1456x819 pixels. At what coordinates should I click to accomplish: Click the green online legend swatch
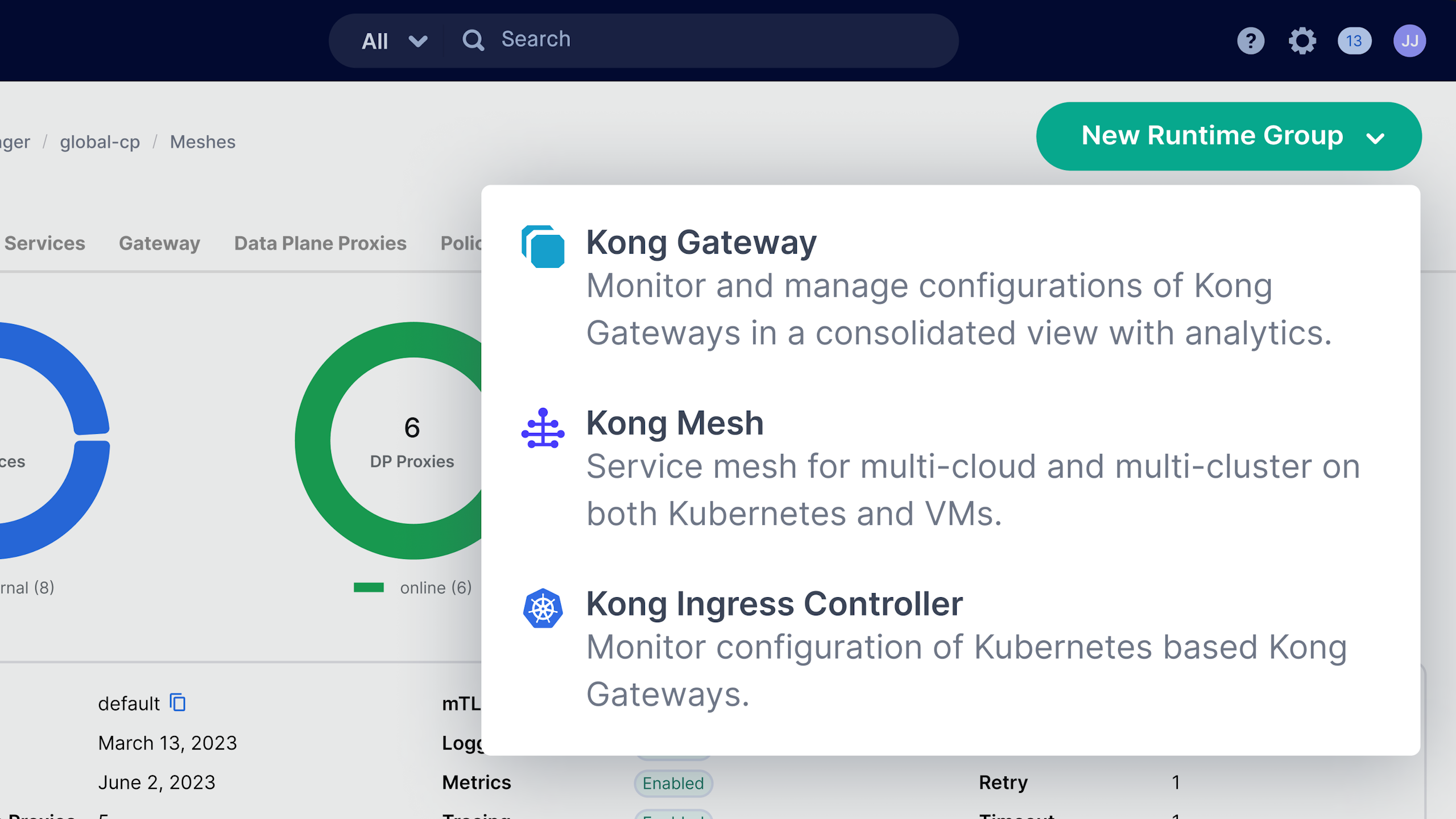pos(369,588)
